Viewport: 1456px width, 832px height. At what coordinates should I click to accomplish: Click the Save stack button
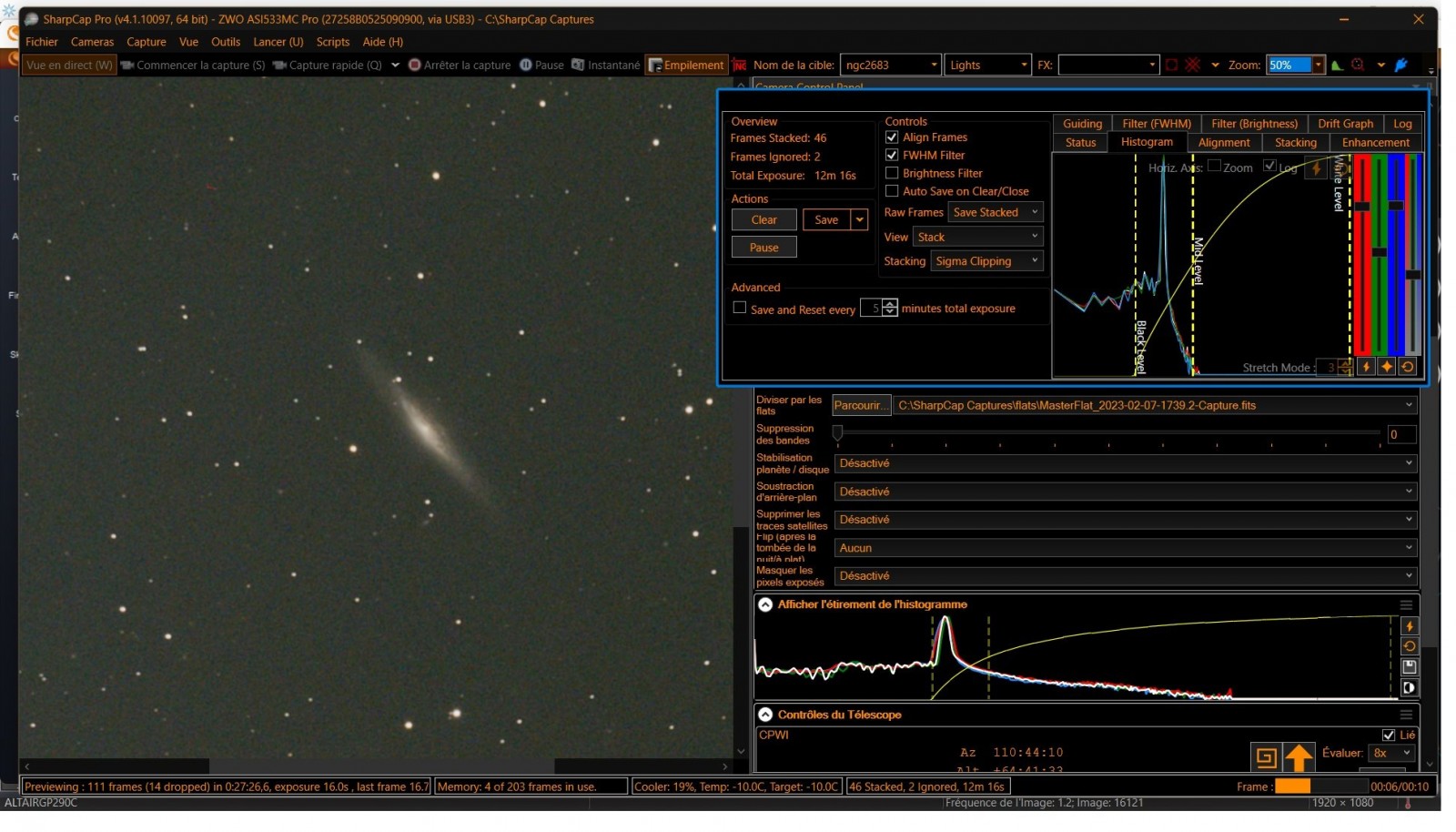pyautogui.click(x=826, y=219)
